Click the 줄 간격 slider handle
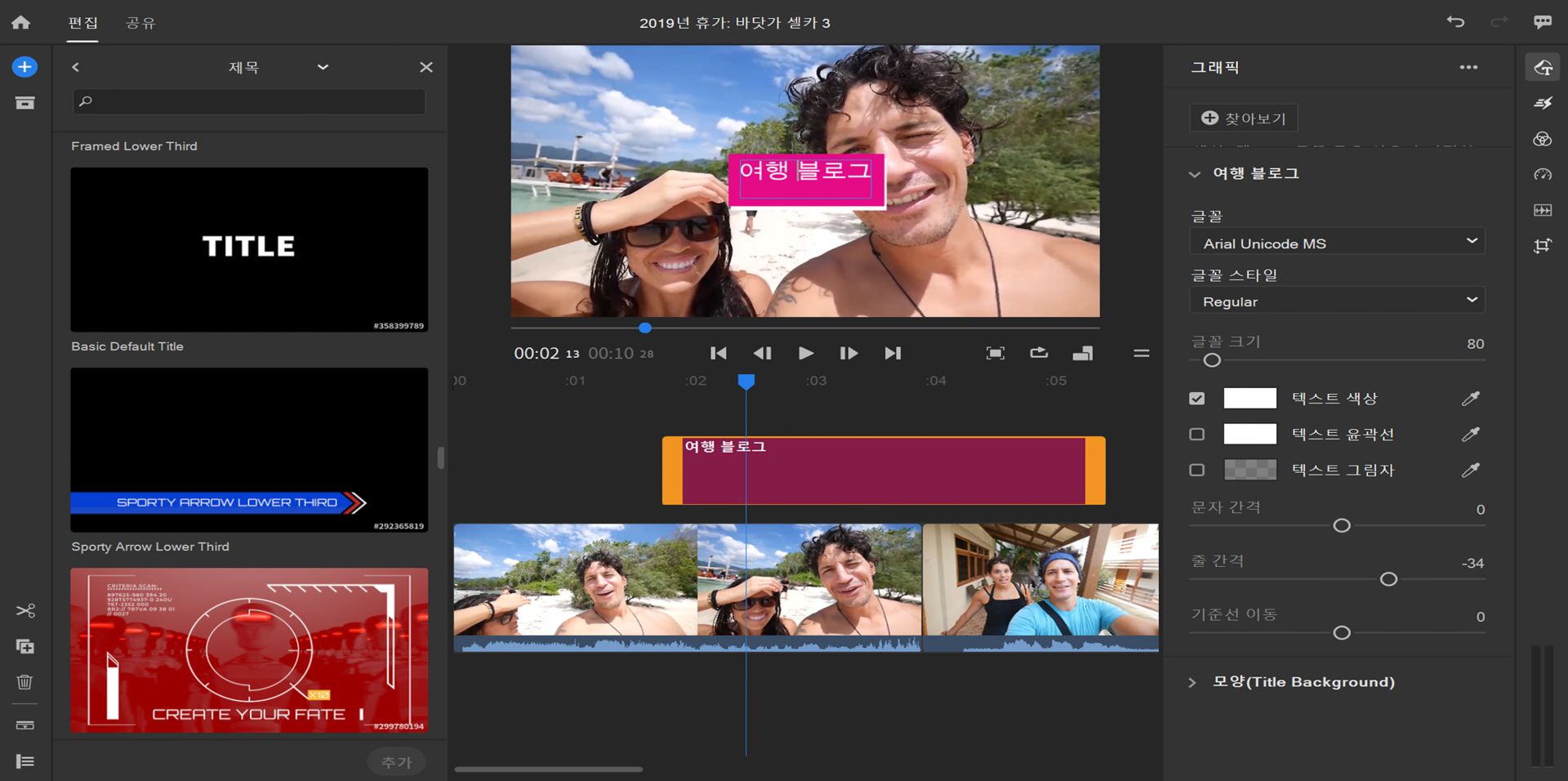Screen dimensions: 1568x781 [x=1388, y=579]
